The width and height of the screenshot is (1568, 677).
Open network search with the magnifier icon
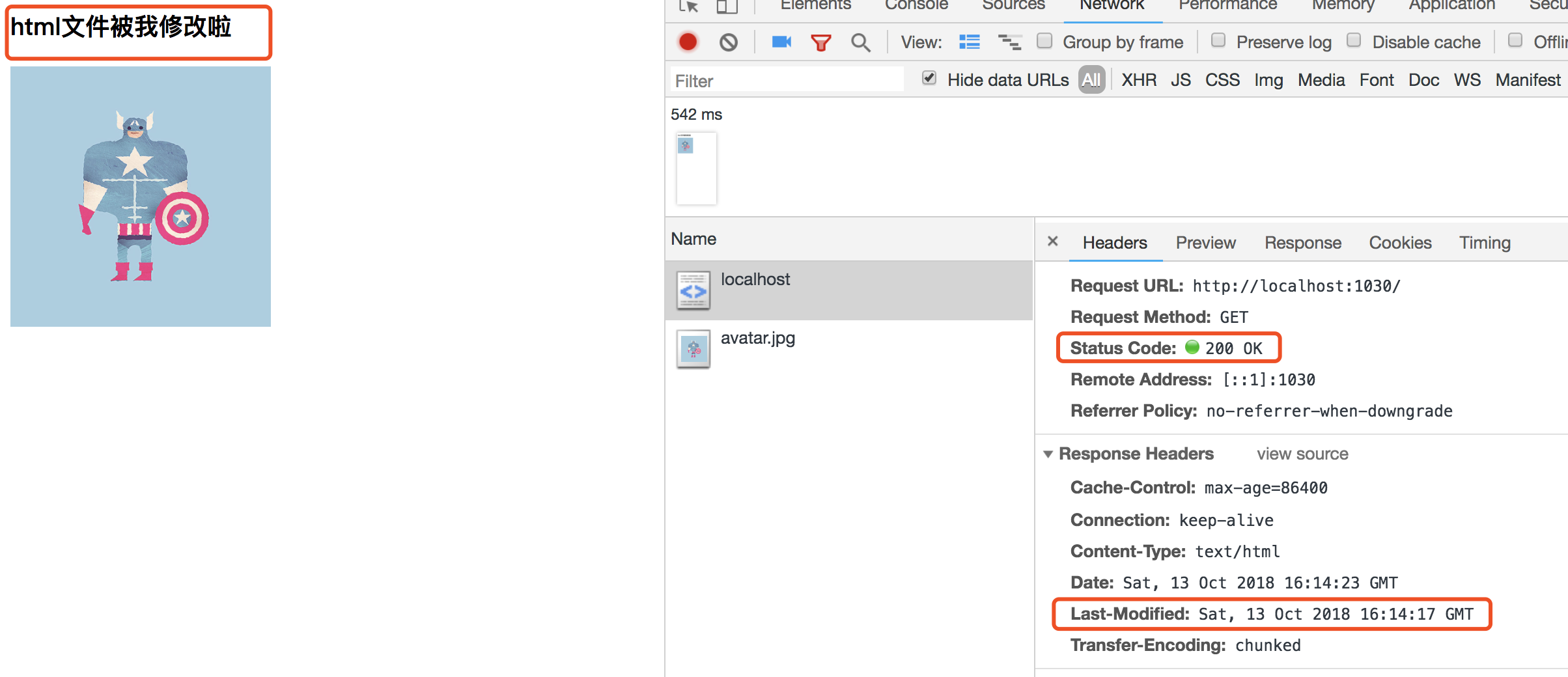(x=860, y=43)
